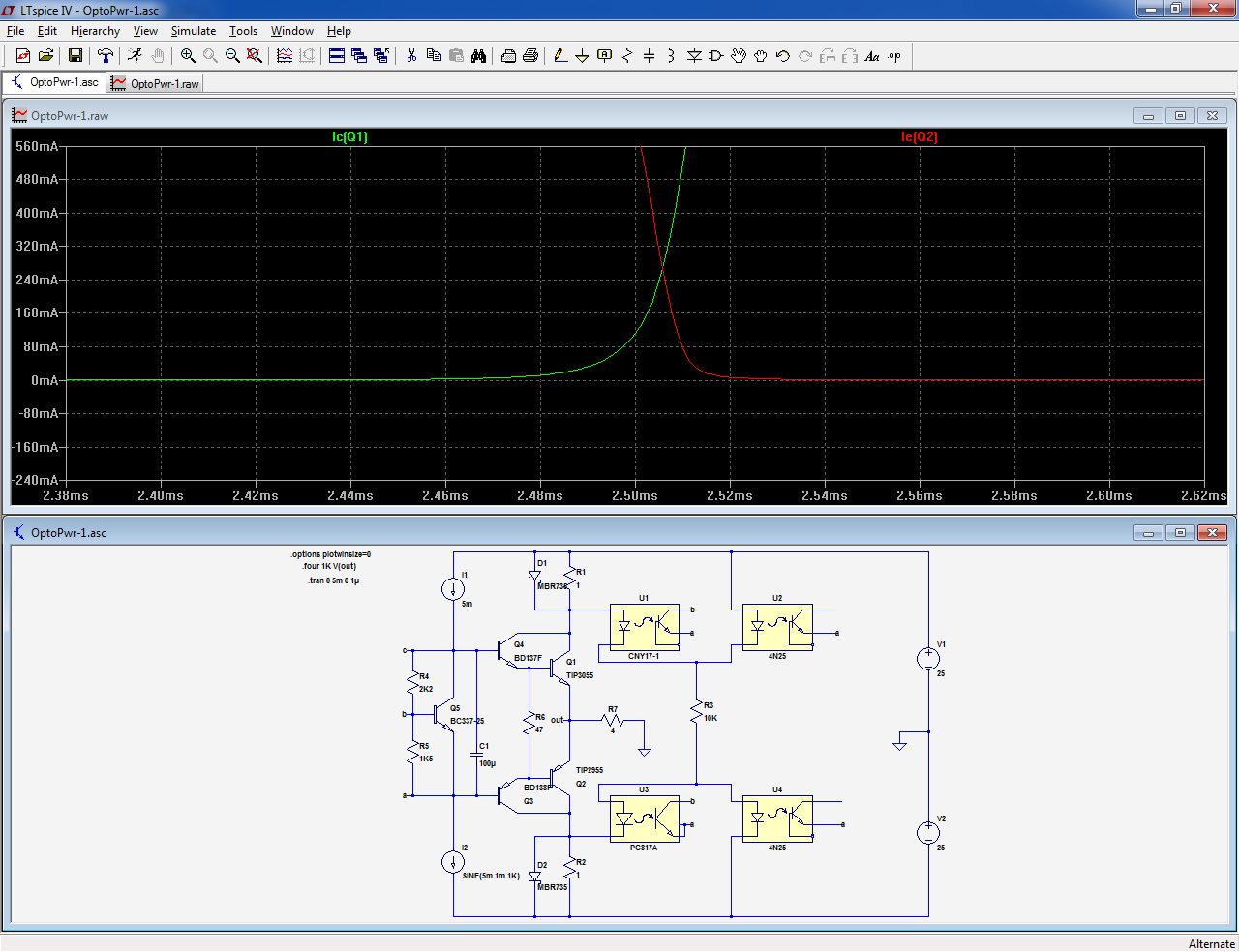The height and width of the screenshot is (952, 1239).
Task: Open the Window menu
Action: pos(291,31)
